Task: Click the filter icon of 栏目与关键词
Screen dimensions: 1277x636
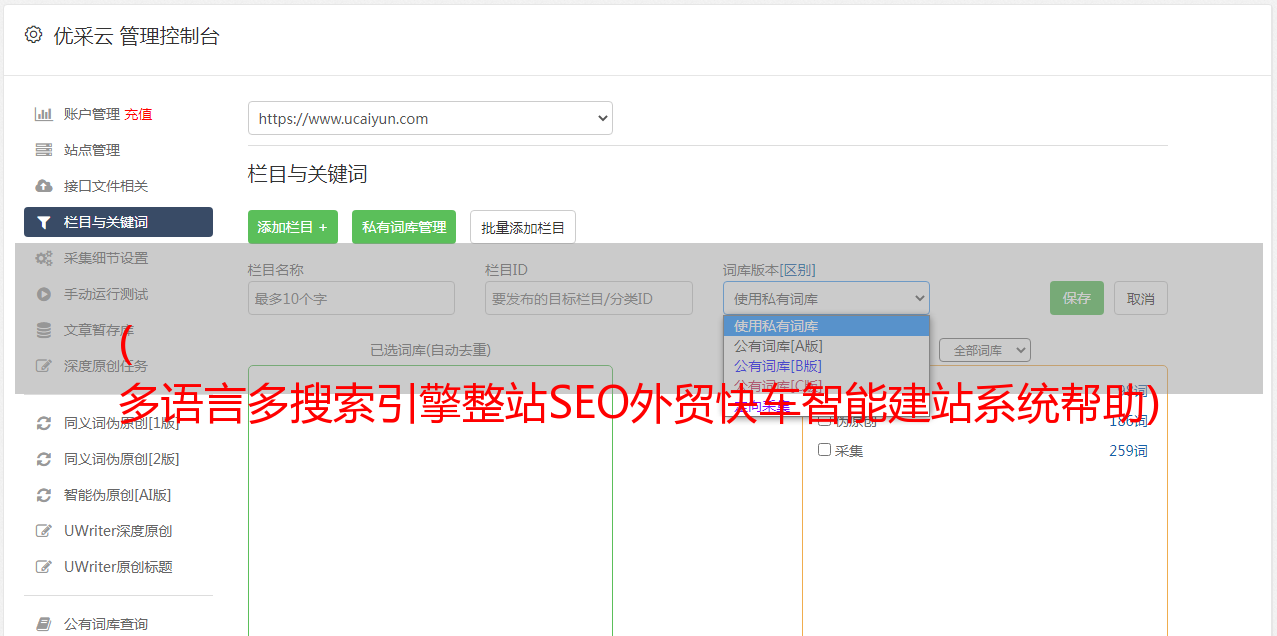Action: tap(44, 222)
